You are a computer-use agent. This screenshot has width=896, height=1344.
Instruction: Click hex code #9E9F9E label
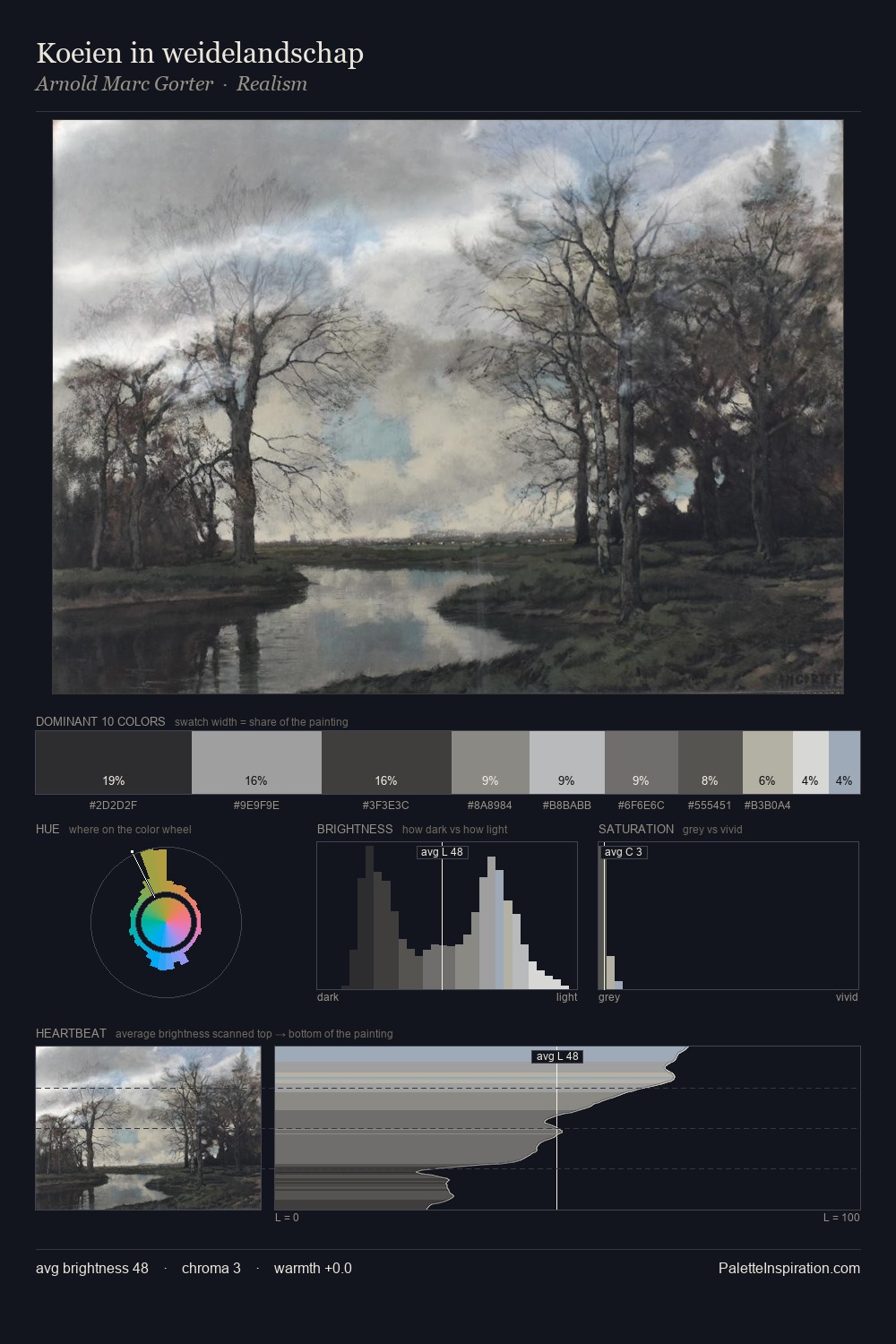(256, 806)
